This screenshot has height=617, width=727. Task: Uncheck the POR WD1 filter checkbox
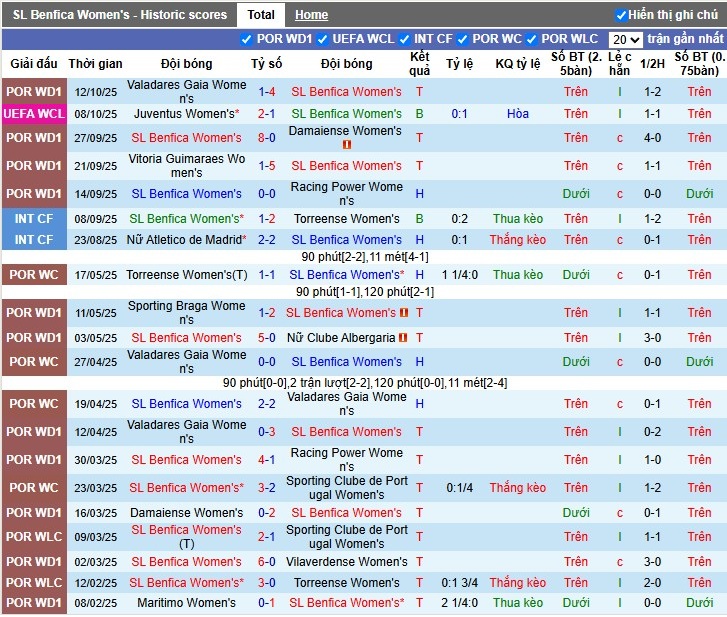point(247,40)
